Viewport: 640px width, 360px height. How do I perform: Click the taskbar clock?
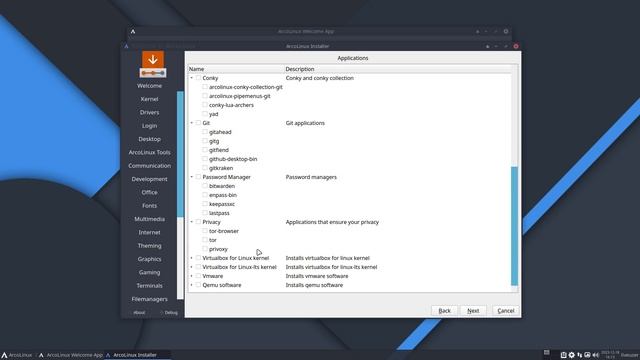(610, 355)
